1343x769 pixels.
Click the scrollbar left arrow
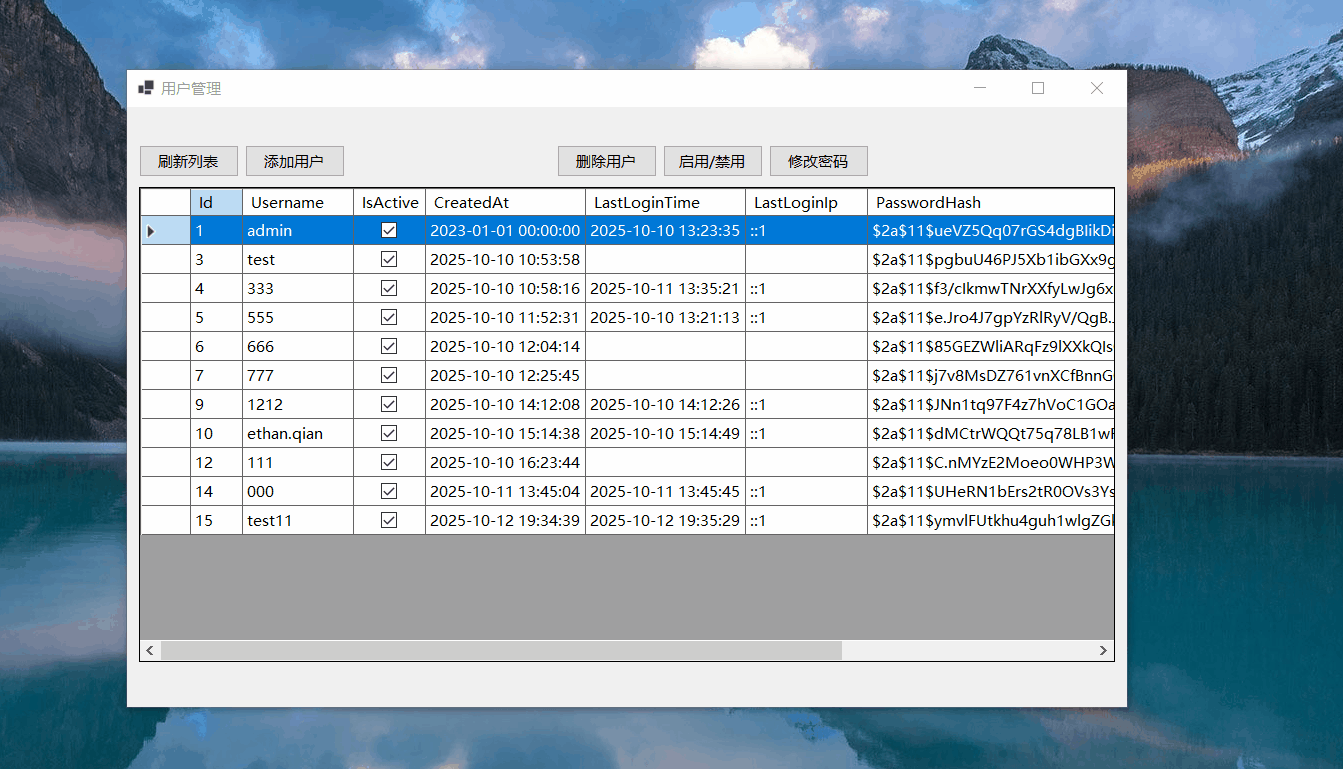[x=150, y=650]
